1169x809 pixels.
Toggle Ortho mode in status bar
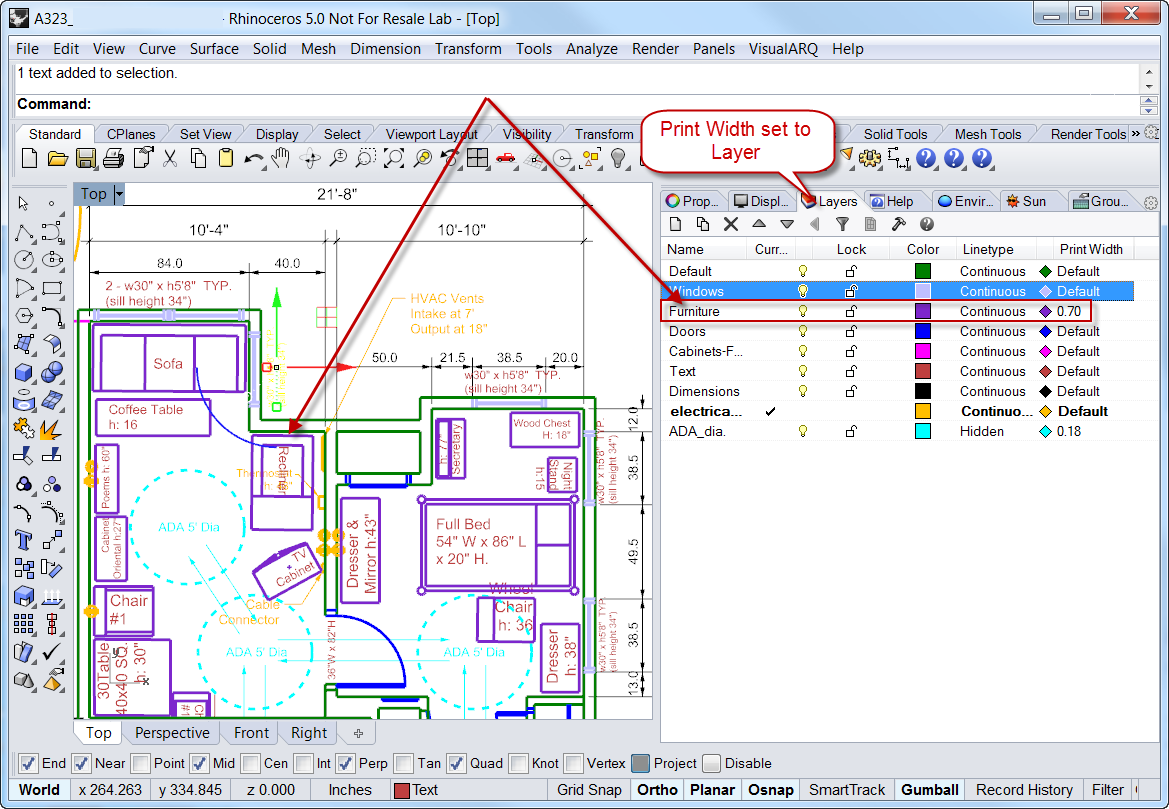[x=657, y=790]
